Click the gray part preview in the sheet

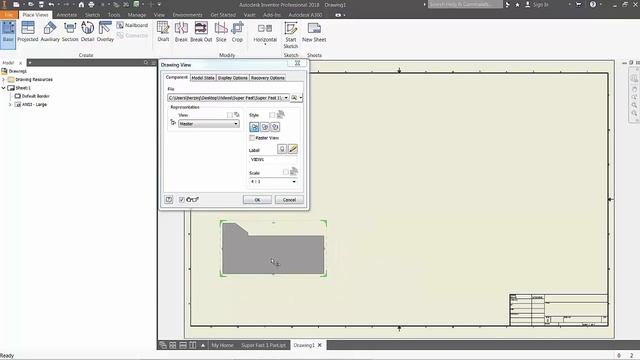point(273,249)
